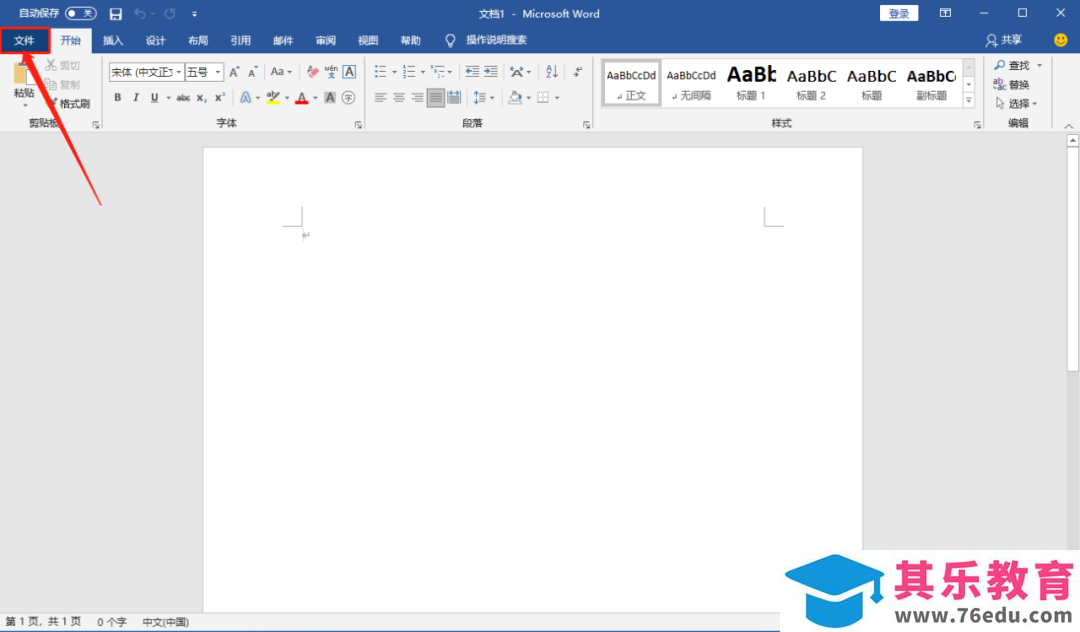Click the 共享 (Share) button

pos(1004,41)
